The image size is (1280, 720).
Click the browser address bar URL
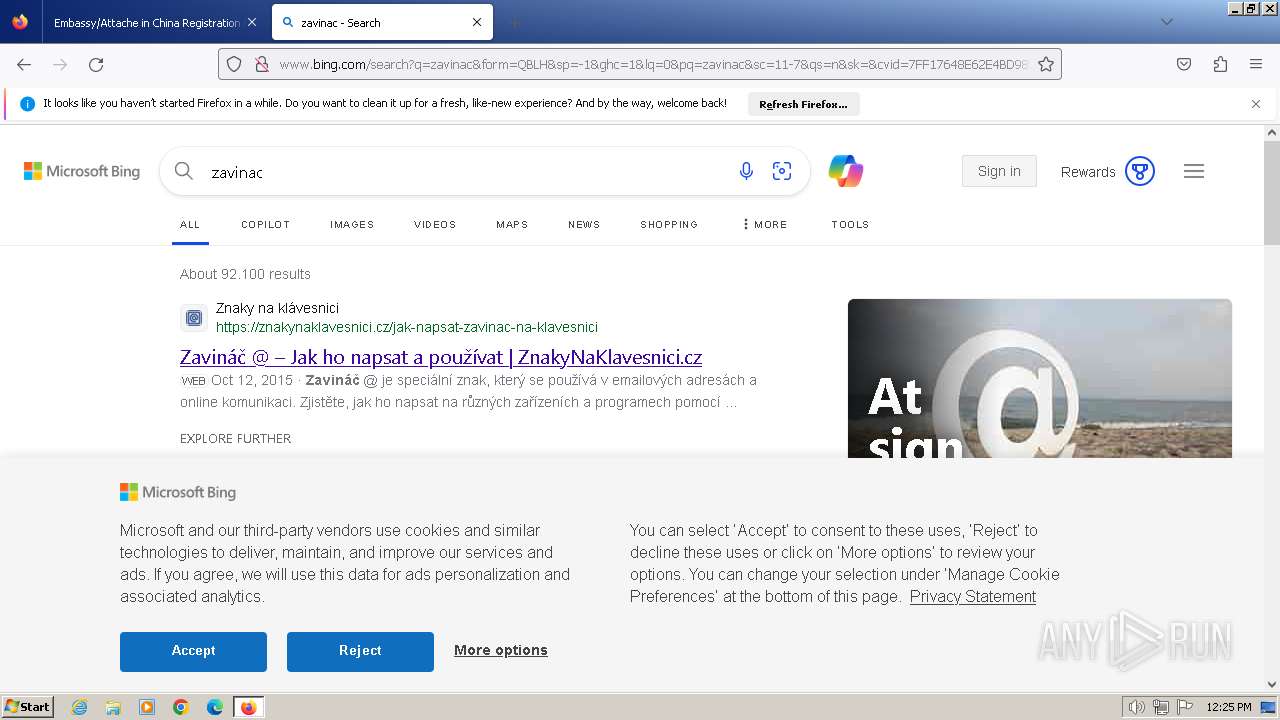653,64
